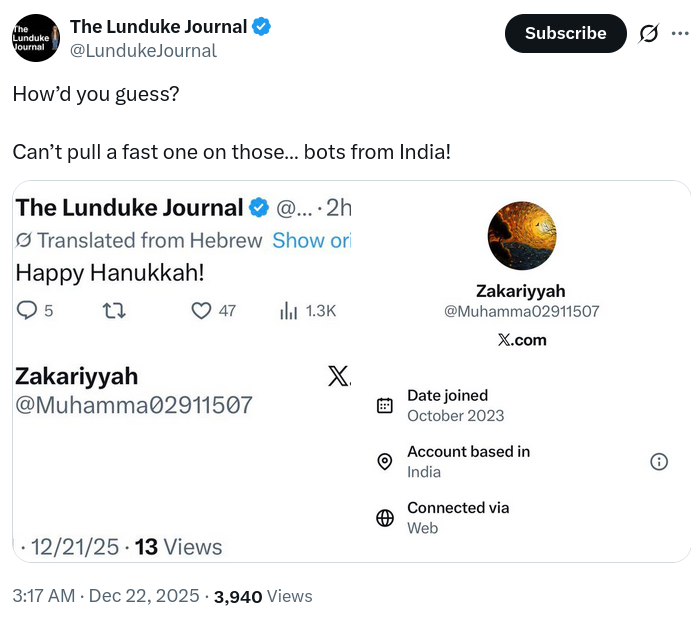The height and width of the screenshot is (621, 691).
Task: Click the repost arrows icon
Action: (x=114, y=311)
